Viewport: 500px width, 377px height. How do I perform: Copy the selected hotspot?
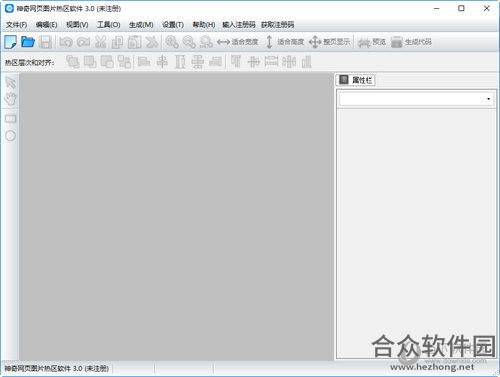pyautogui.click(x=117, y=42)
